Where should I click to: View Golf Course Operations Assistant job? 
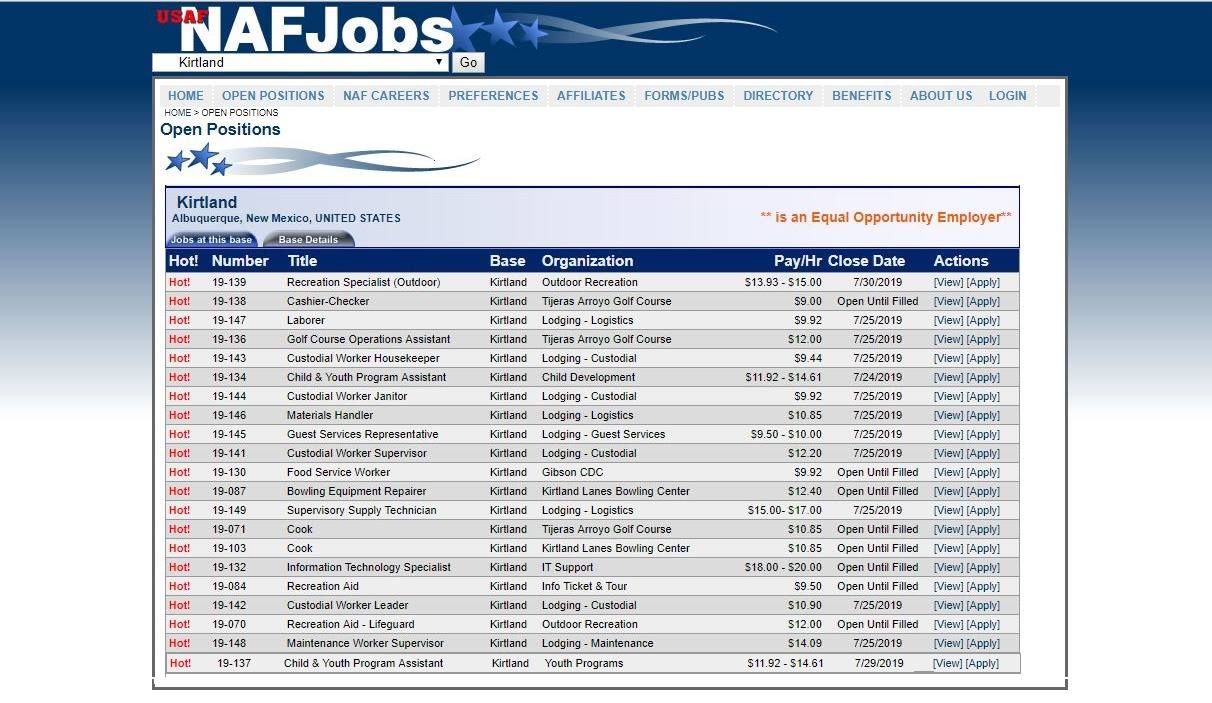(948, 340)
